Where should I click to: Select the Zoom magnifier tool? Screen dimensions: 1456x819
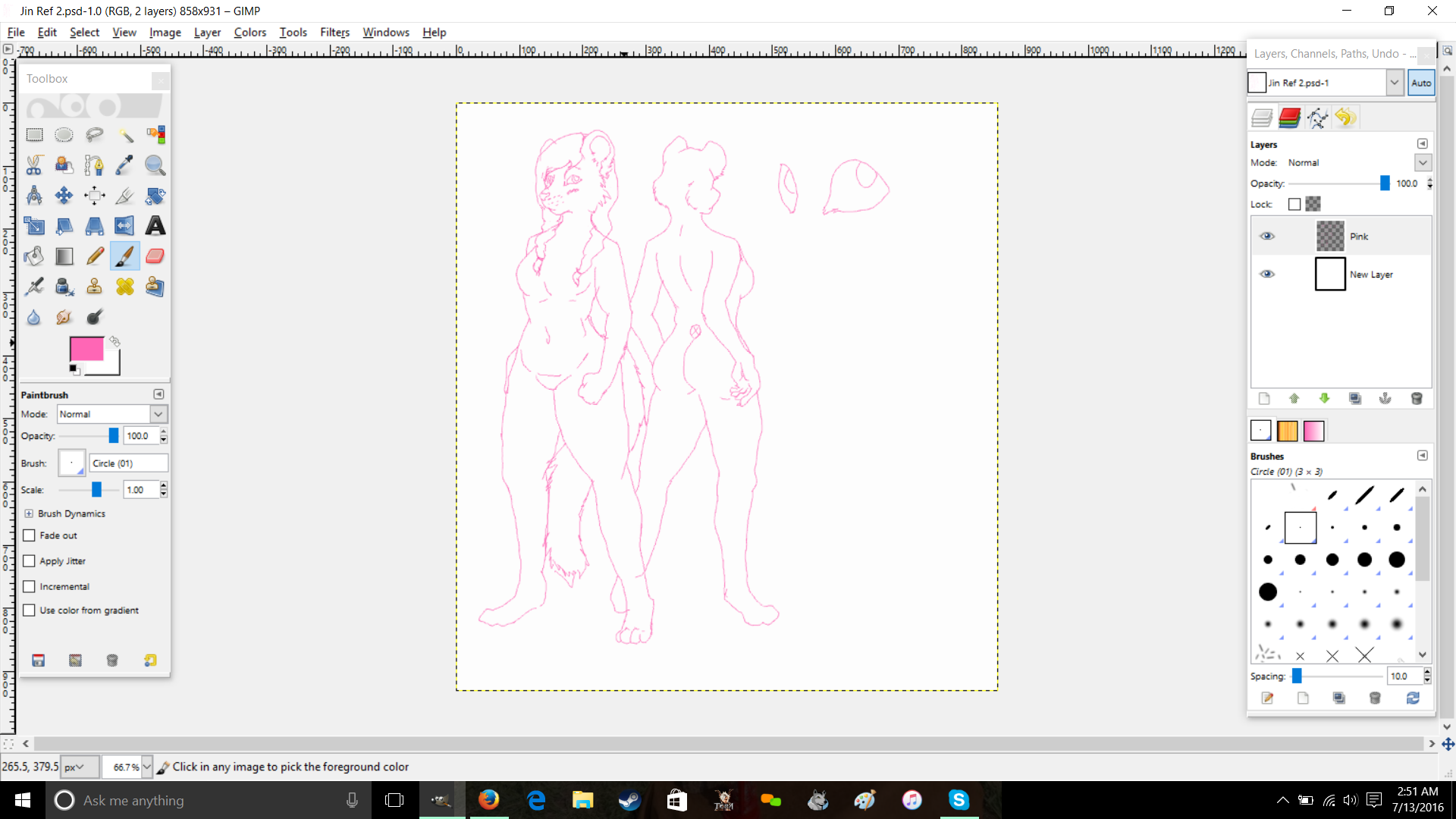click(155, 165)
